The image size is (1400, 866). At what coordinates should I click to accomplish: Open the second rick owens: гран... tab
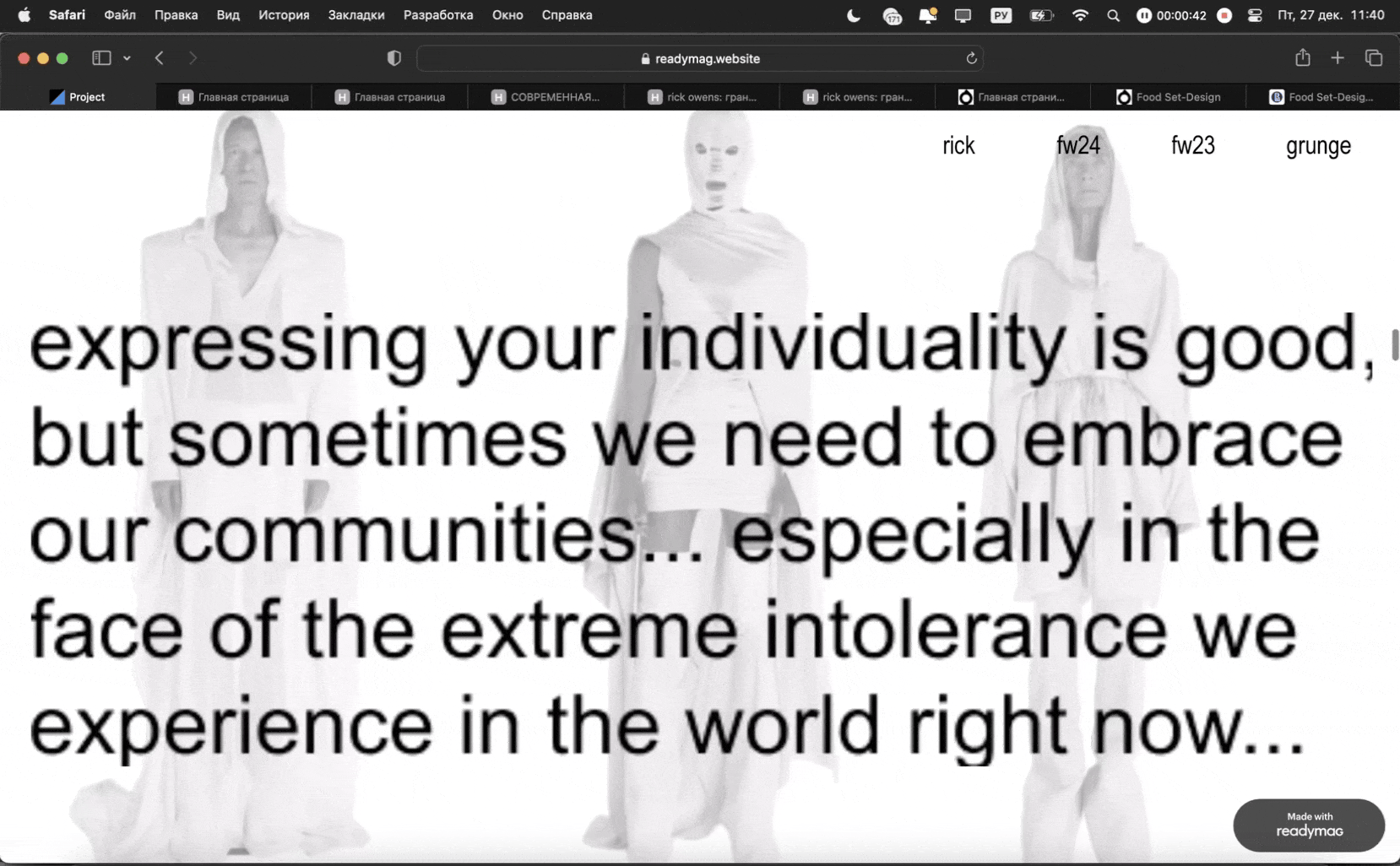pyautogui.click(x=857, y=97)
